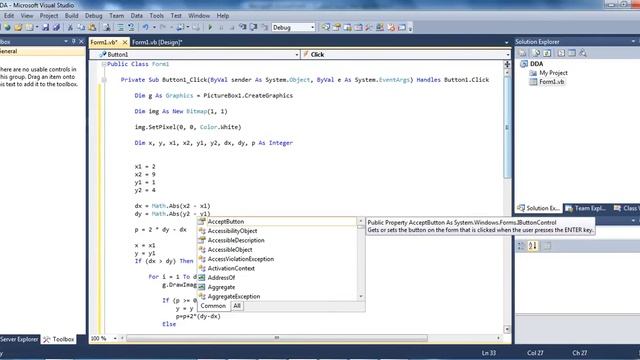Open the Edit menu
The height and width of the screenshot is (360, 640).
(9, 16)
